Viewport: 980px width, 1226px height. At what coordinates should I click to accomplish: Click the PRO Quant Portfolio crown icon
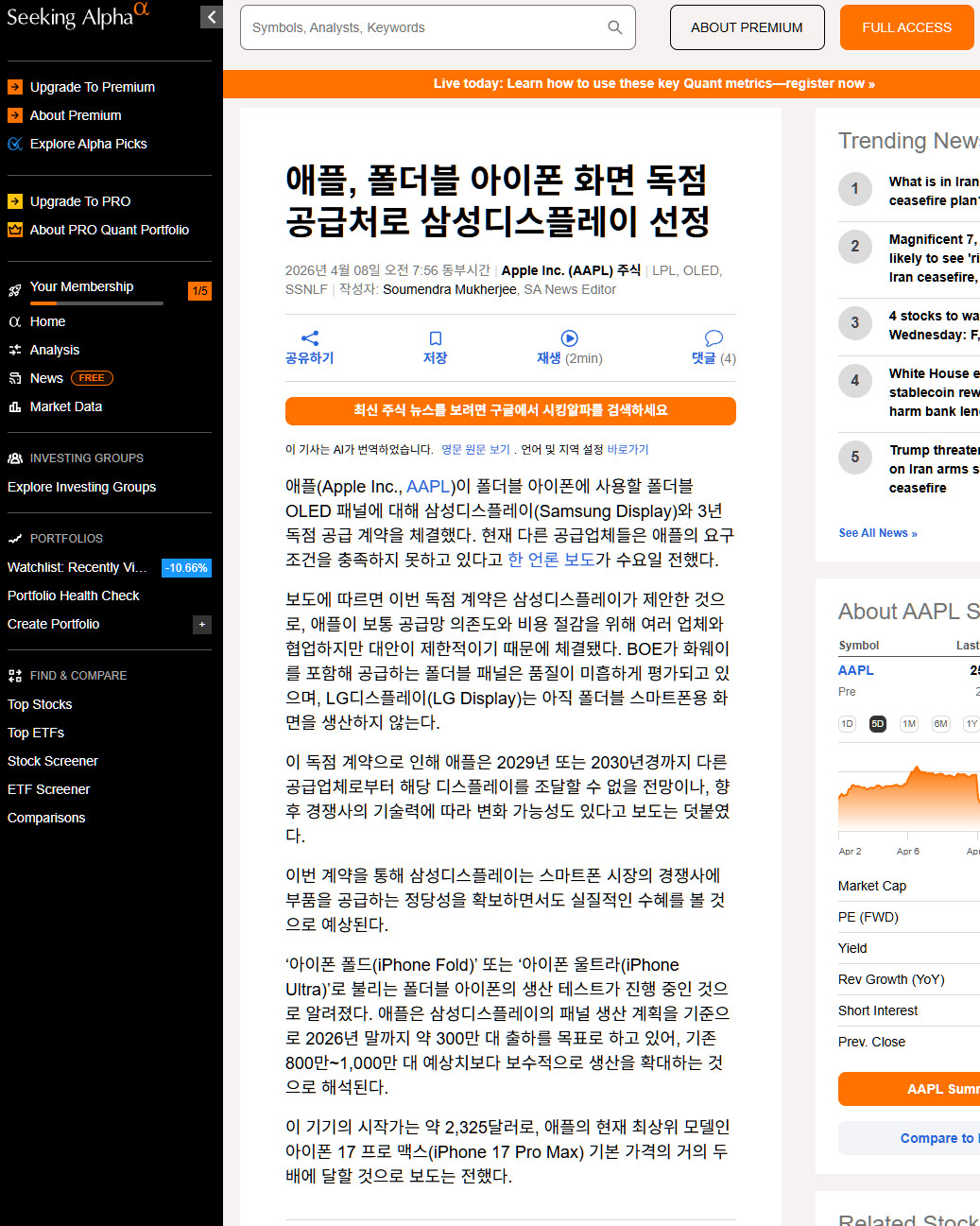point(15,230)
